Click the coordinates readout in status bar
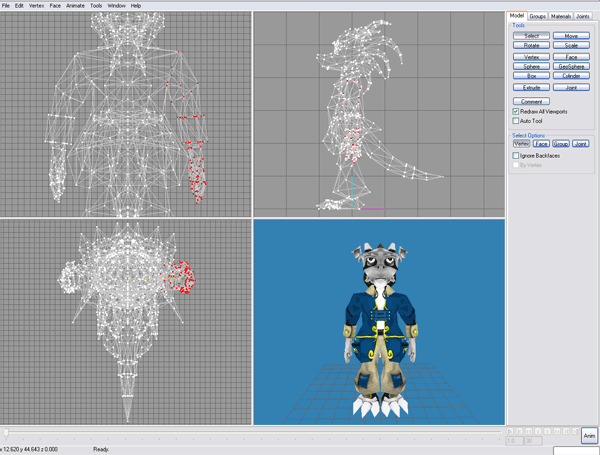 pyautogui.click(x=29, y=449)
